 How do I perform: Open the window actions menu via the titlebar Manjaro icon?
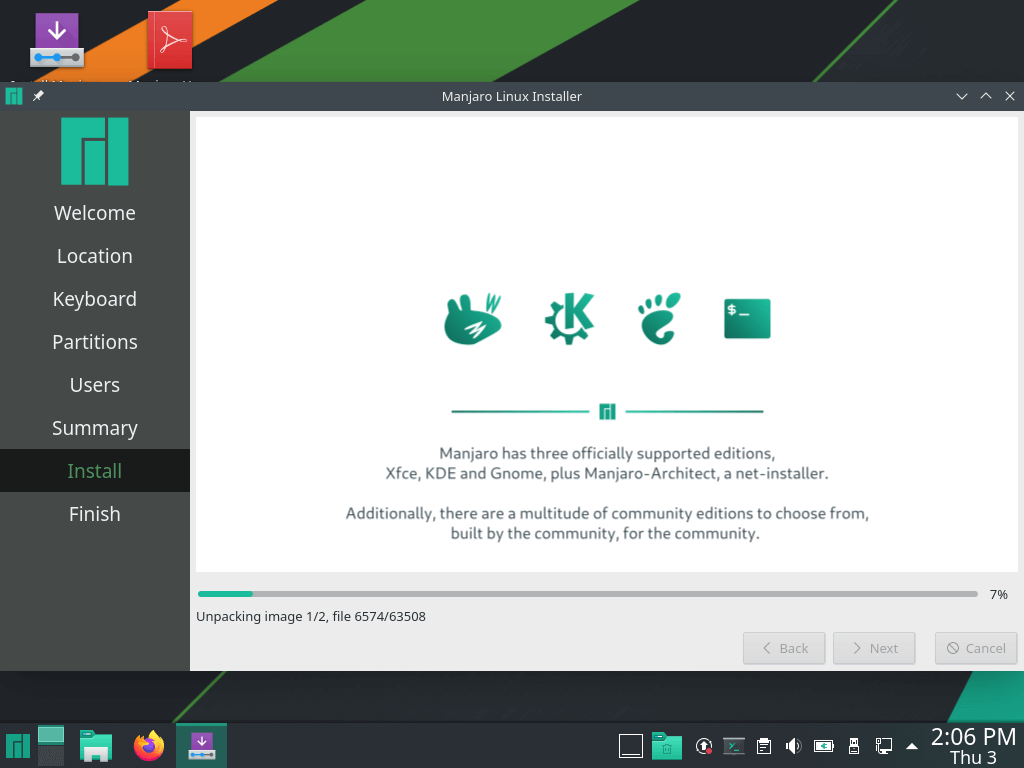pos(13,96)
